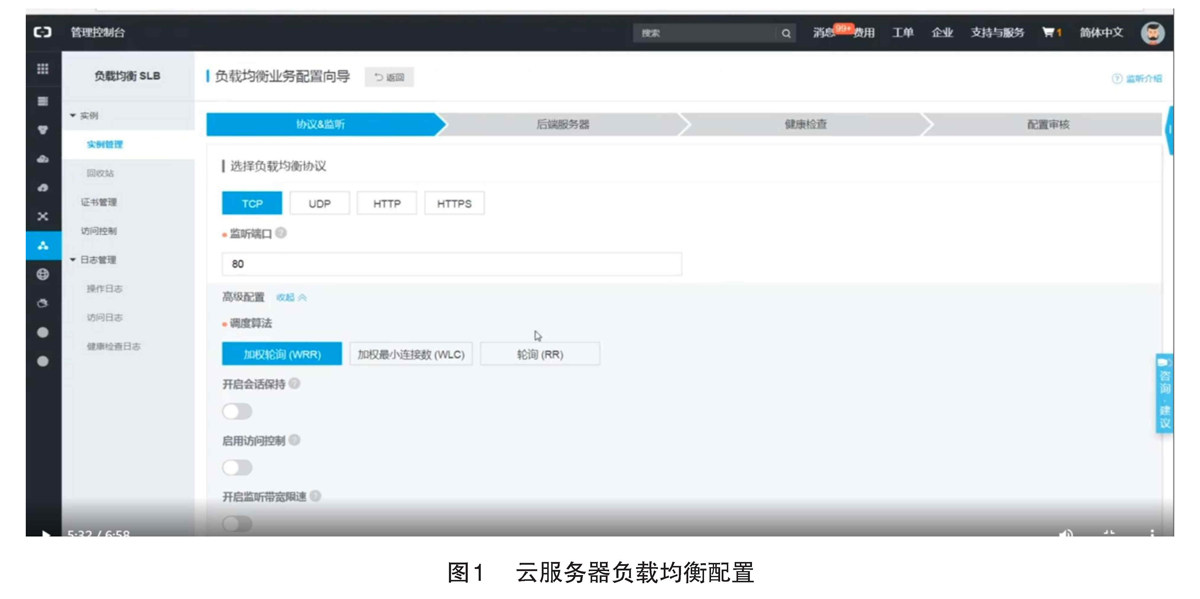Click the blue pull tab on the right edge

[1169, 131]
